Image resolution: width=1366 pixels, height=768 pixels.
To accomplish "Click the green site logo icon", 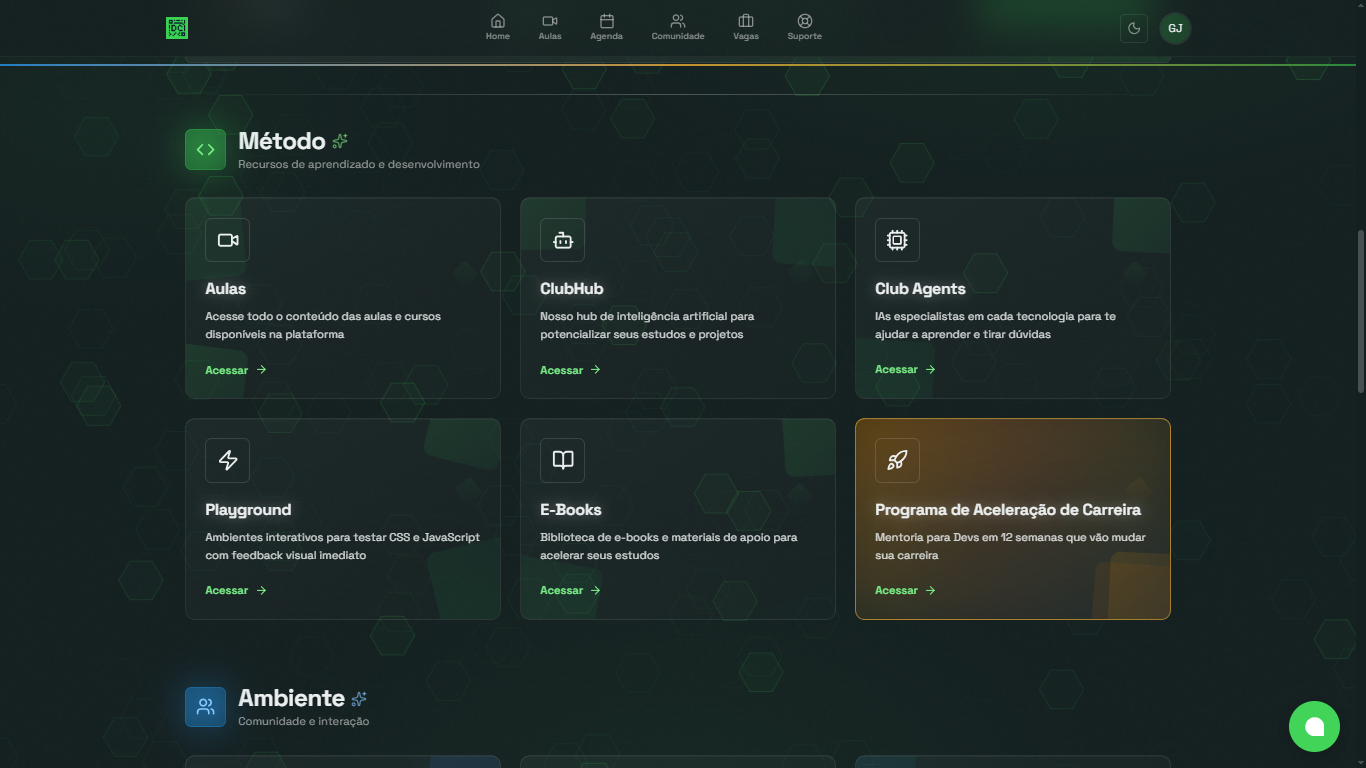I will click(x=177, y=28).
